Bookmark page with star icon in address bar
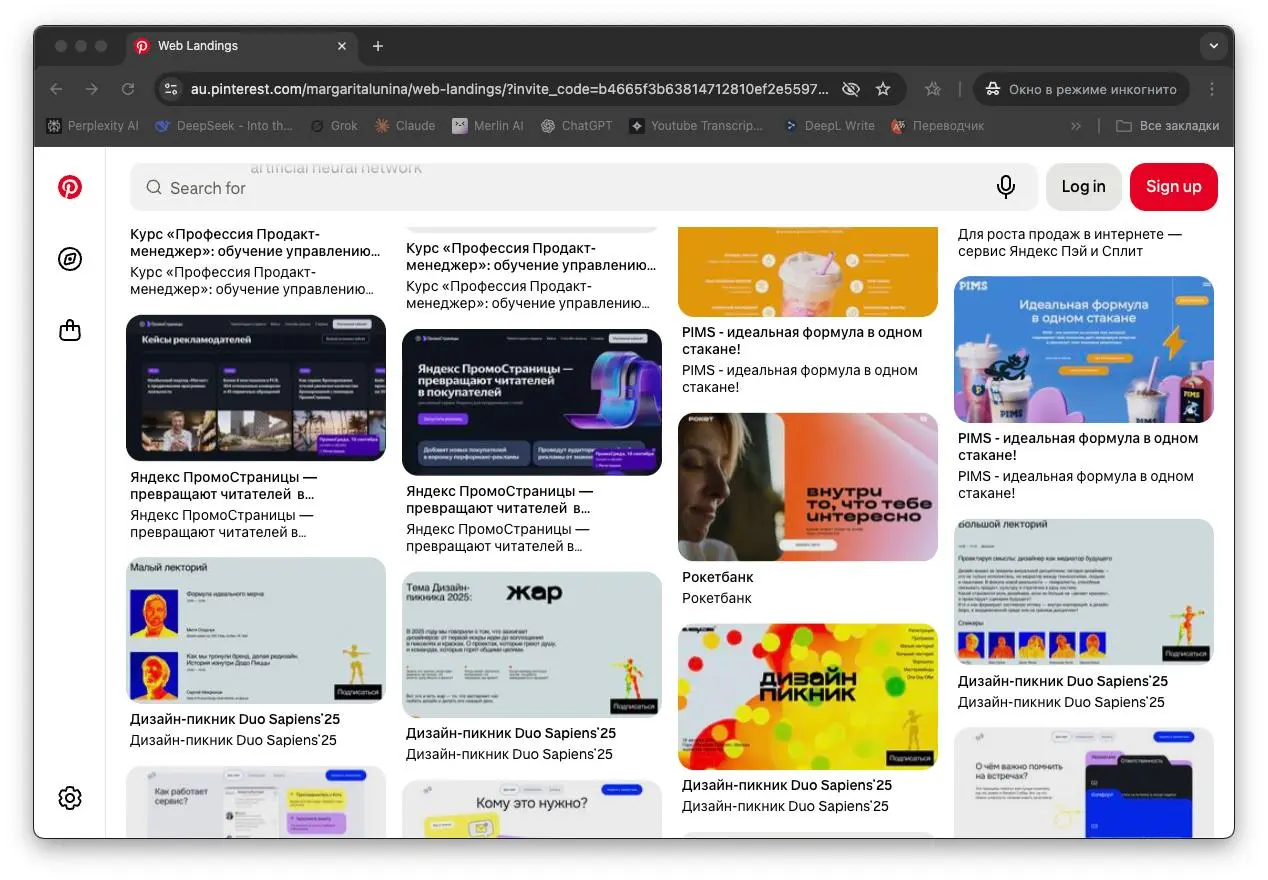The height and width of the screenshot is (880, 1268). [x=883, y=89]
